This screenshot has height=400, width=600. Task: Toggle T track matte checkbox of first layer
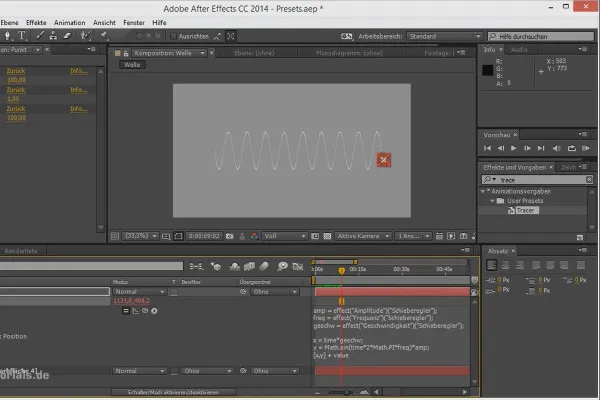[174, 292]
